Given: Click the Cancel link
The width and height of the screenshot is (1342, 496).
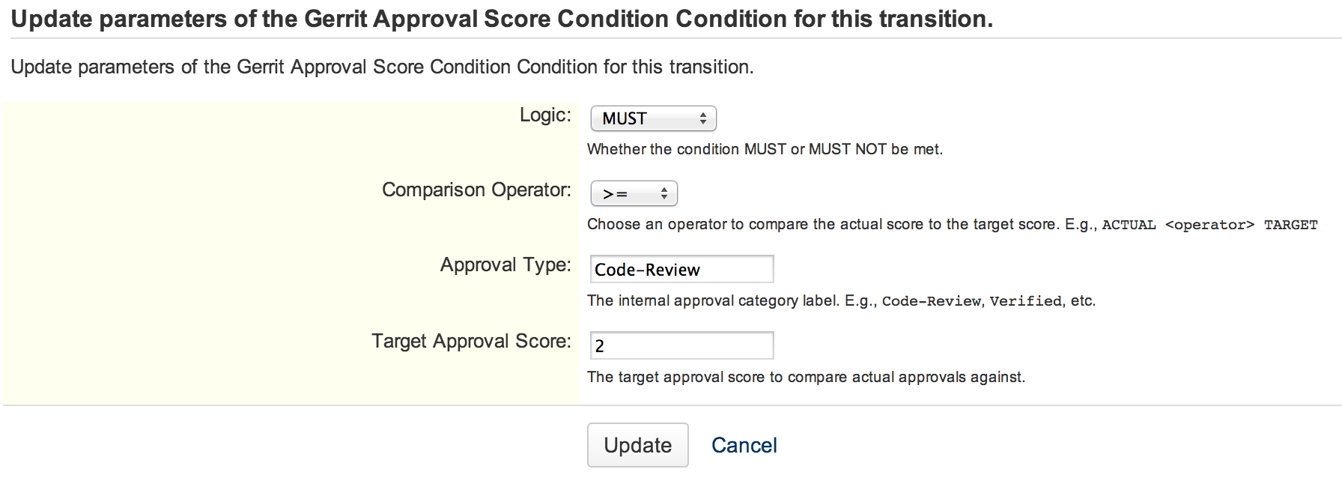Looking at the screenshot, I should click(x=744, y=445).
